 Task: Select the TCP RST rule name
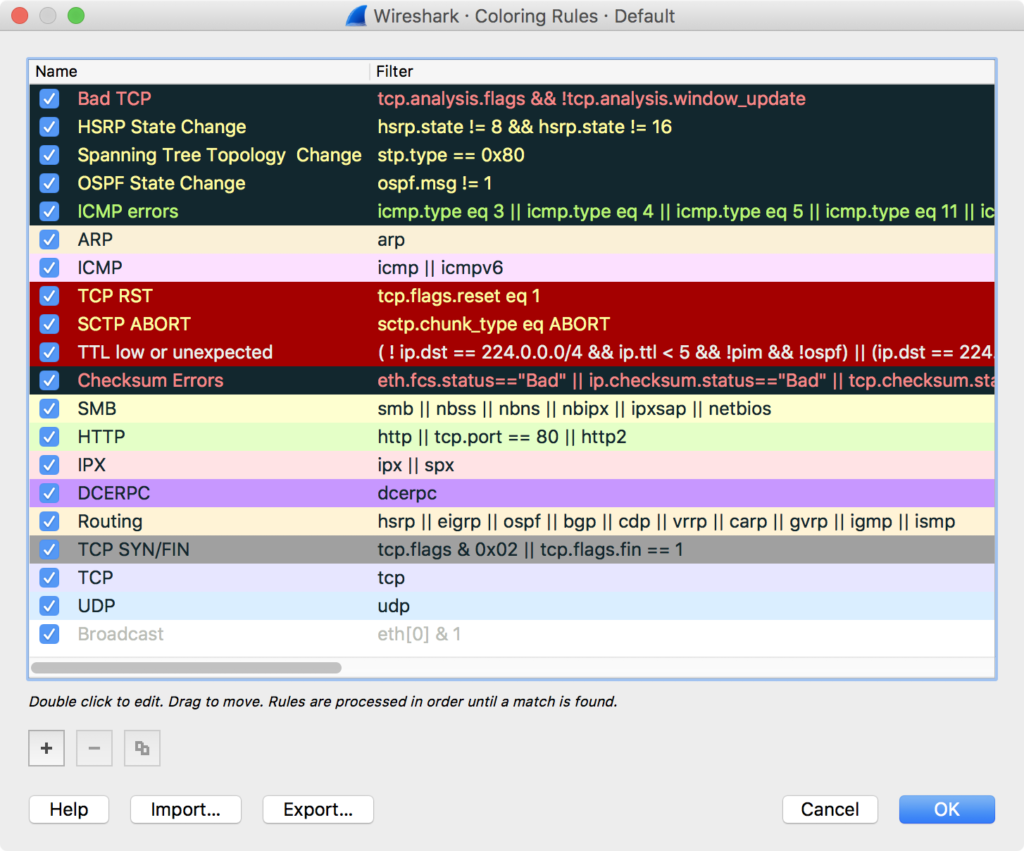pos(115,296)
